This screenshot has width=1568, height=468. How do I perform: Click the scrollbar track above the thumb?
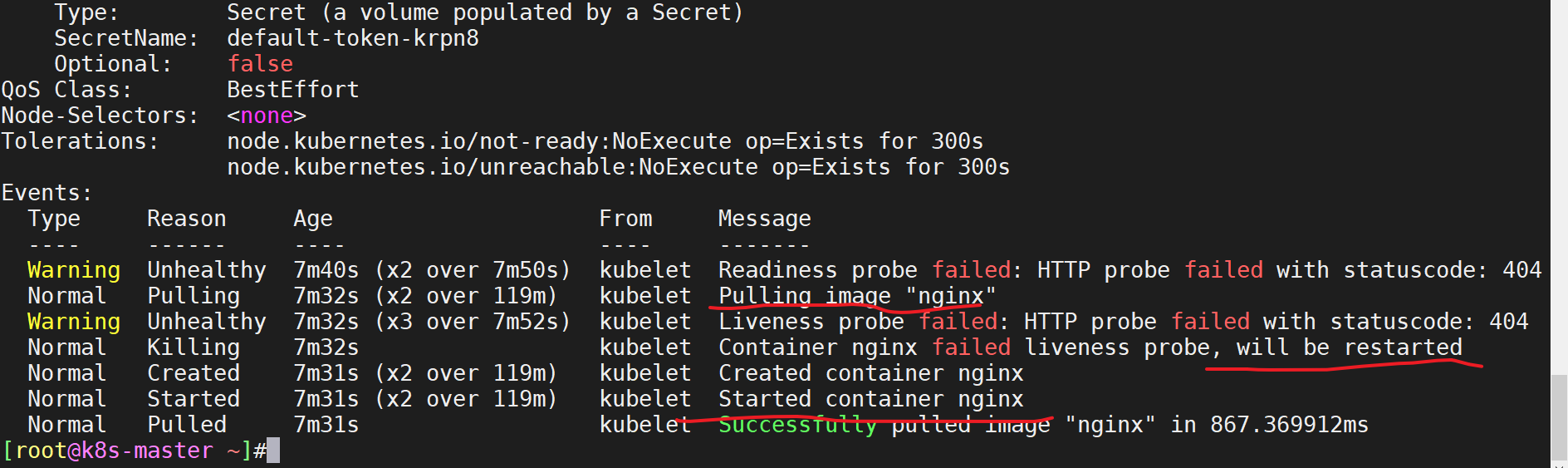[x=1559, y=187]
